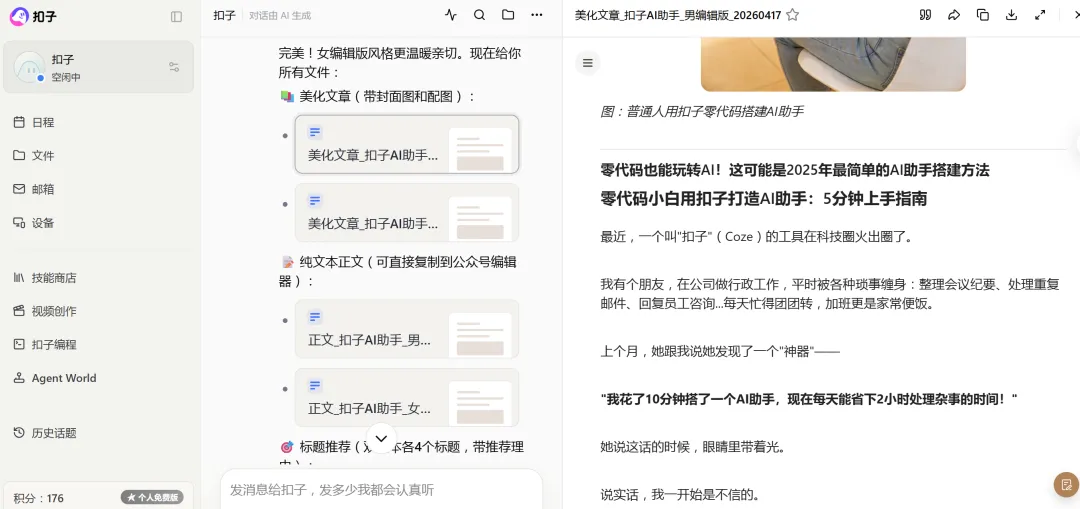Click heading 零代码小白用扣子打造AI助手：5分钟上手指南

[x=763, y=199]
